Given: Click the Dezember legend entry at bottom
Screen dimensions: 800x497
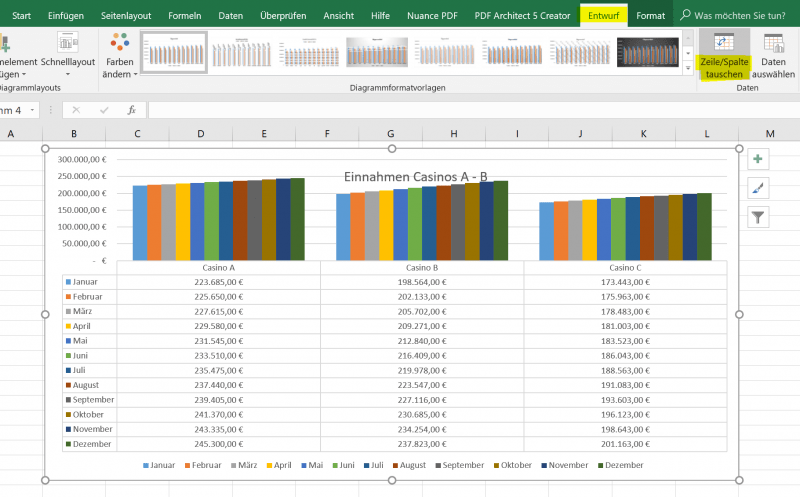Looking at the screenshot, I should (x=620, y=465).
